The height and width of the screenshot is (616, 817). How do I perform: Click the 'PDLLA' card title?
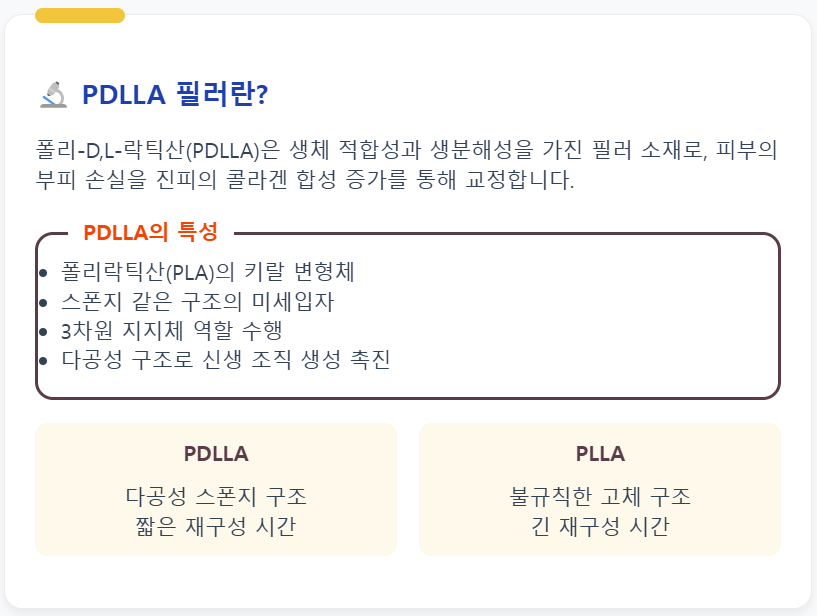(216, 454)
